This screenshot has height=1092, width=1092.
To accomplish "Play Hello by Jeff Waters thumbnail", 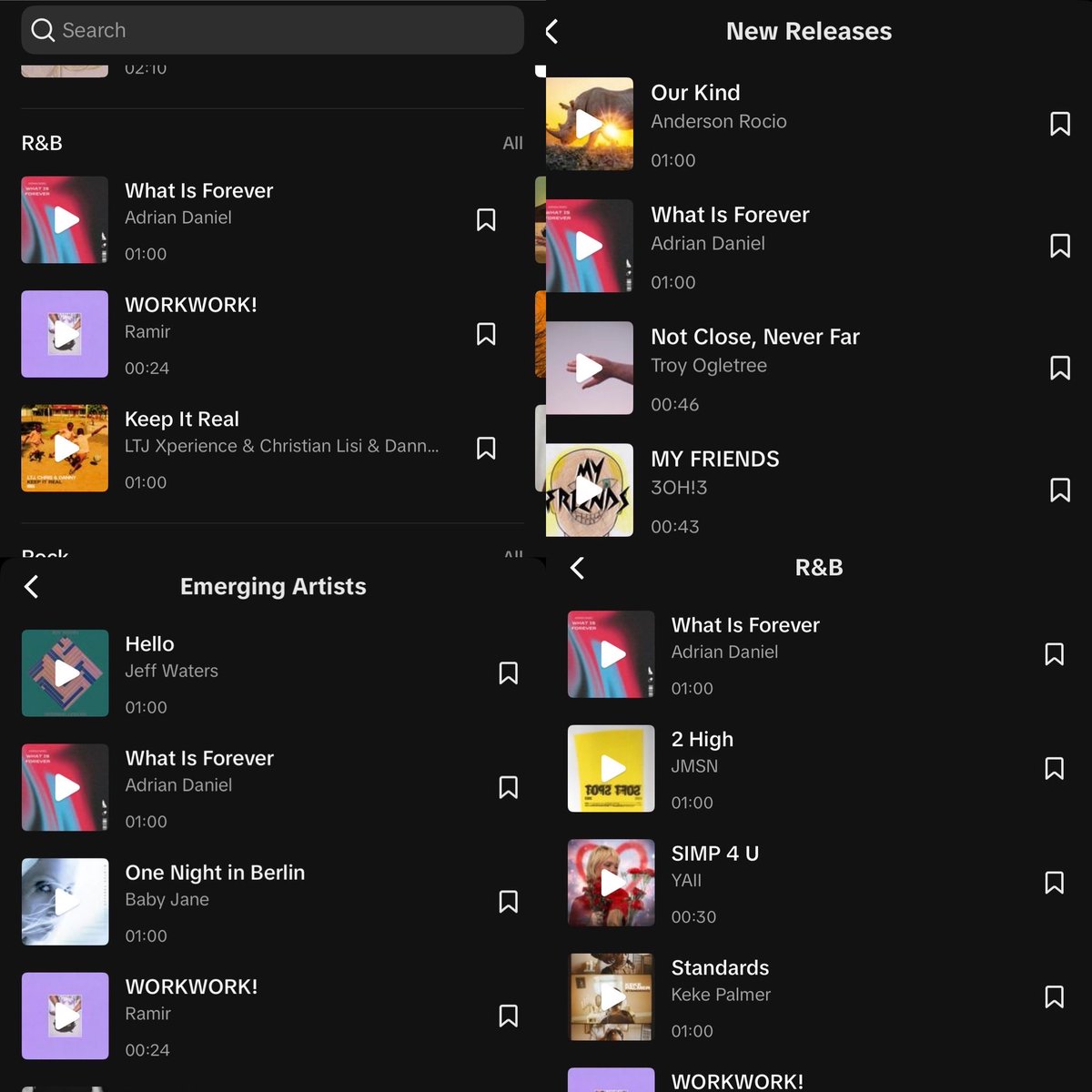I will 65,673.
